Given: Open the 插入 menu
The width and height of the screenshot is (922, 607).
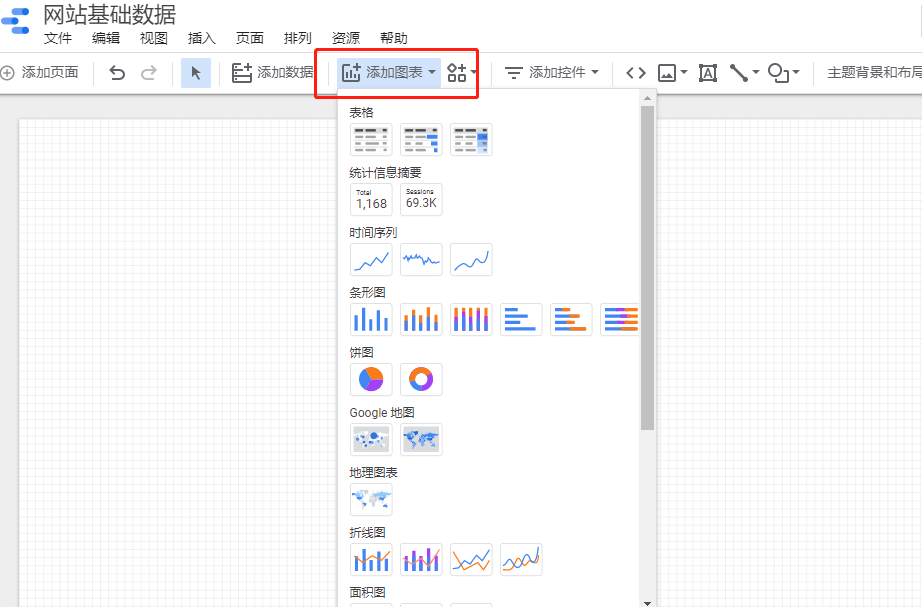Looking at the screenshot, I should click(202, 38).
